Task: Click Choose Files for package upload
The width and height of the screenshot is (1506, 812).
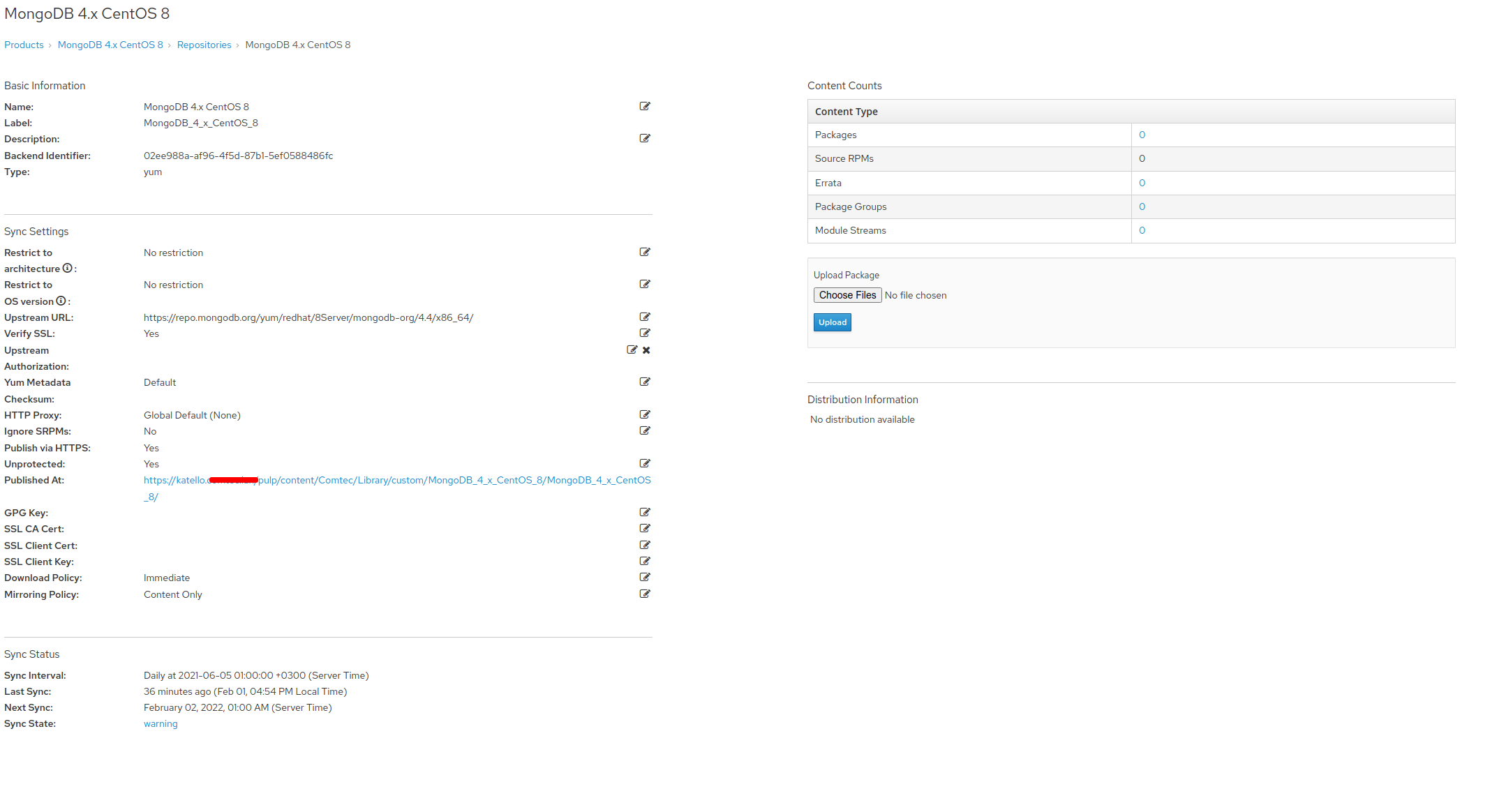Action: [x=847, y=295]
